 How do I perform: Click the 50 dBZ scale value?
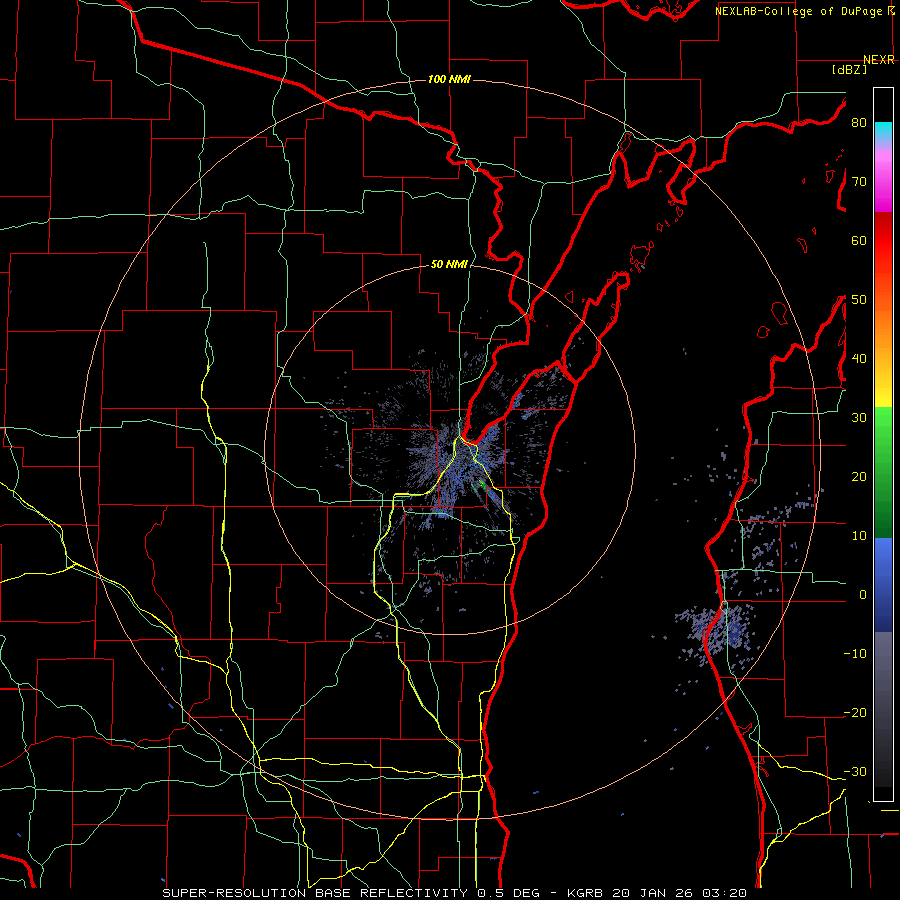pos(859,300)
